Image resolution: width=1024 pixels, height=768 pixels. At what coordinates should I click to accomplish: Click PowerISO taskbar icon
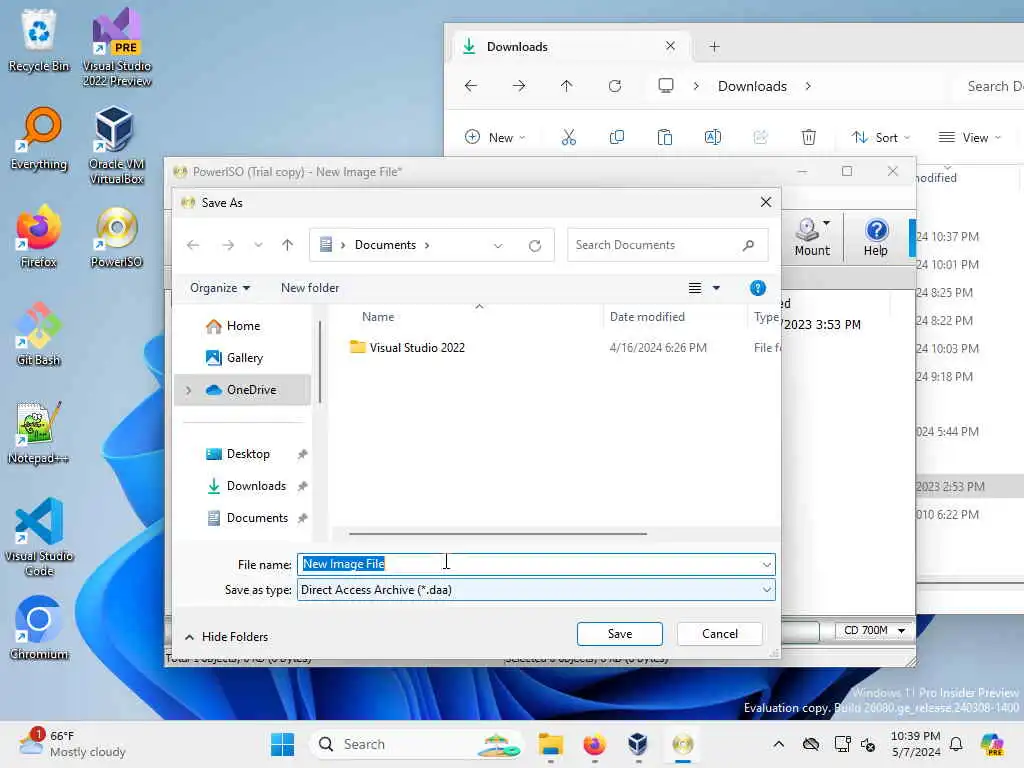682,744
